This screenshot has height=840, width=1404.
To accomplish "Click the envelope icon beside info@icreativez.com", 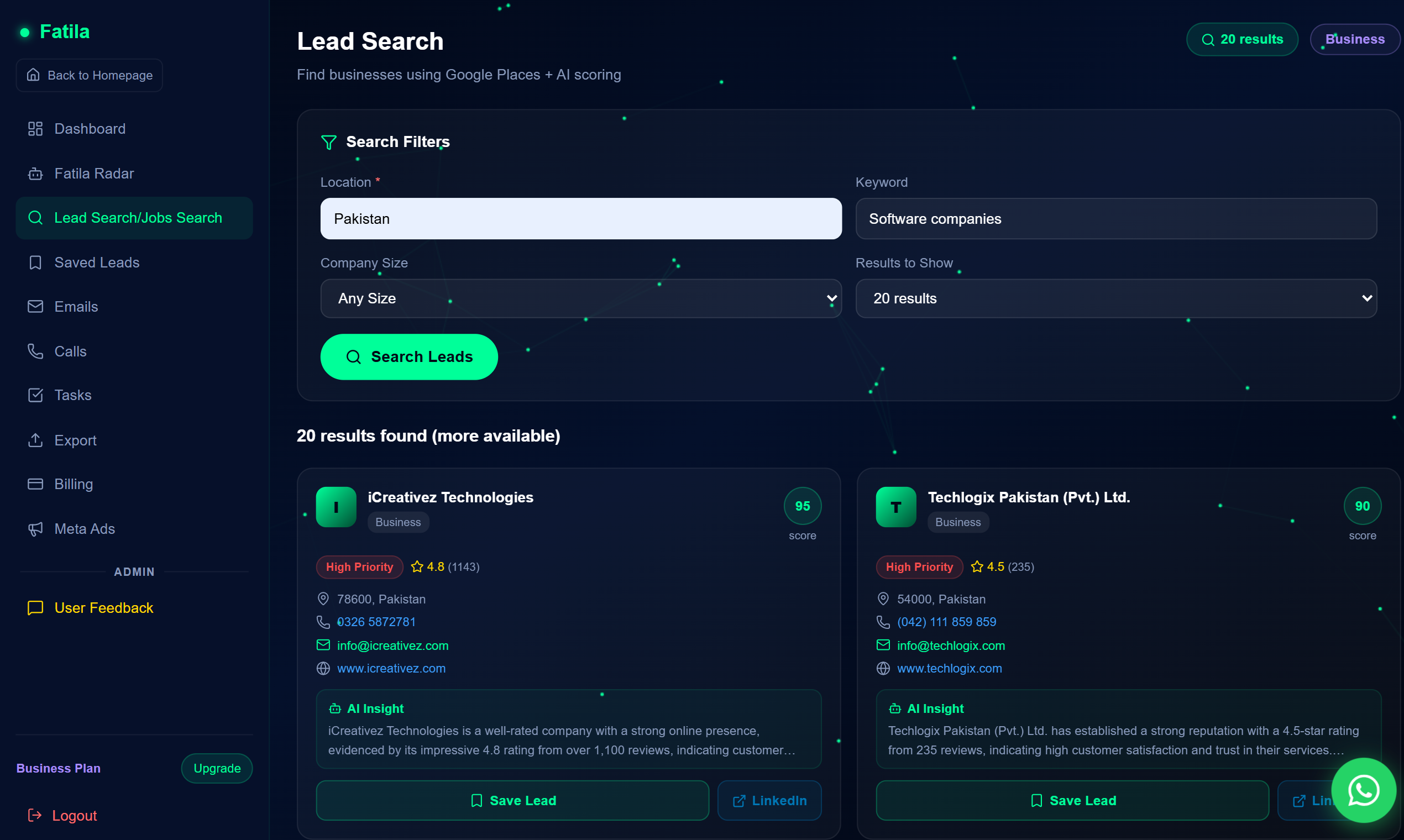I will click(x=323, y=645).
